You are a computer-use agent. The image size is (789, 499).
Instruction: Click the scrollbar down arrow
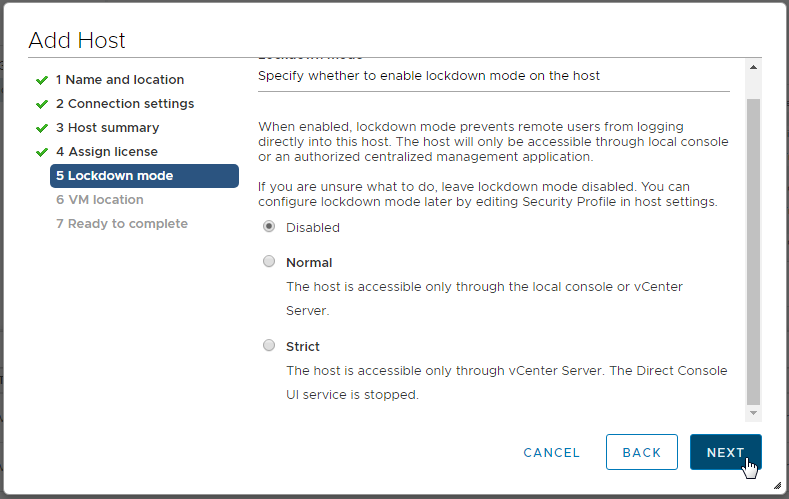tap(754, 412)
